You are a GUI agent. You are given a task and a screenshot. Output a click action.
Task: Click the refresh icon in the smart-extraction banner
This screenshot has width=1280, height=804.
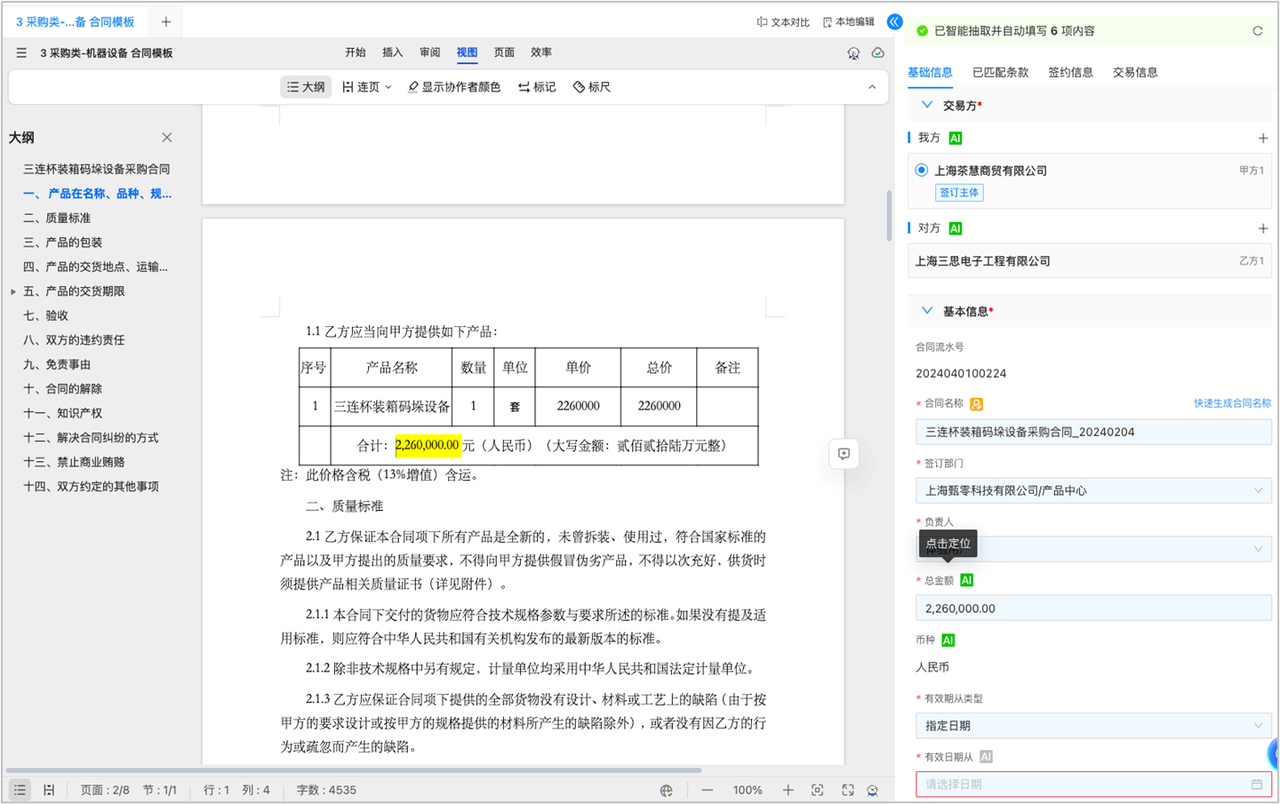[x=1257, y=31]
